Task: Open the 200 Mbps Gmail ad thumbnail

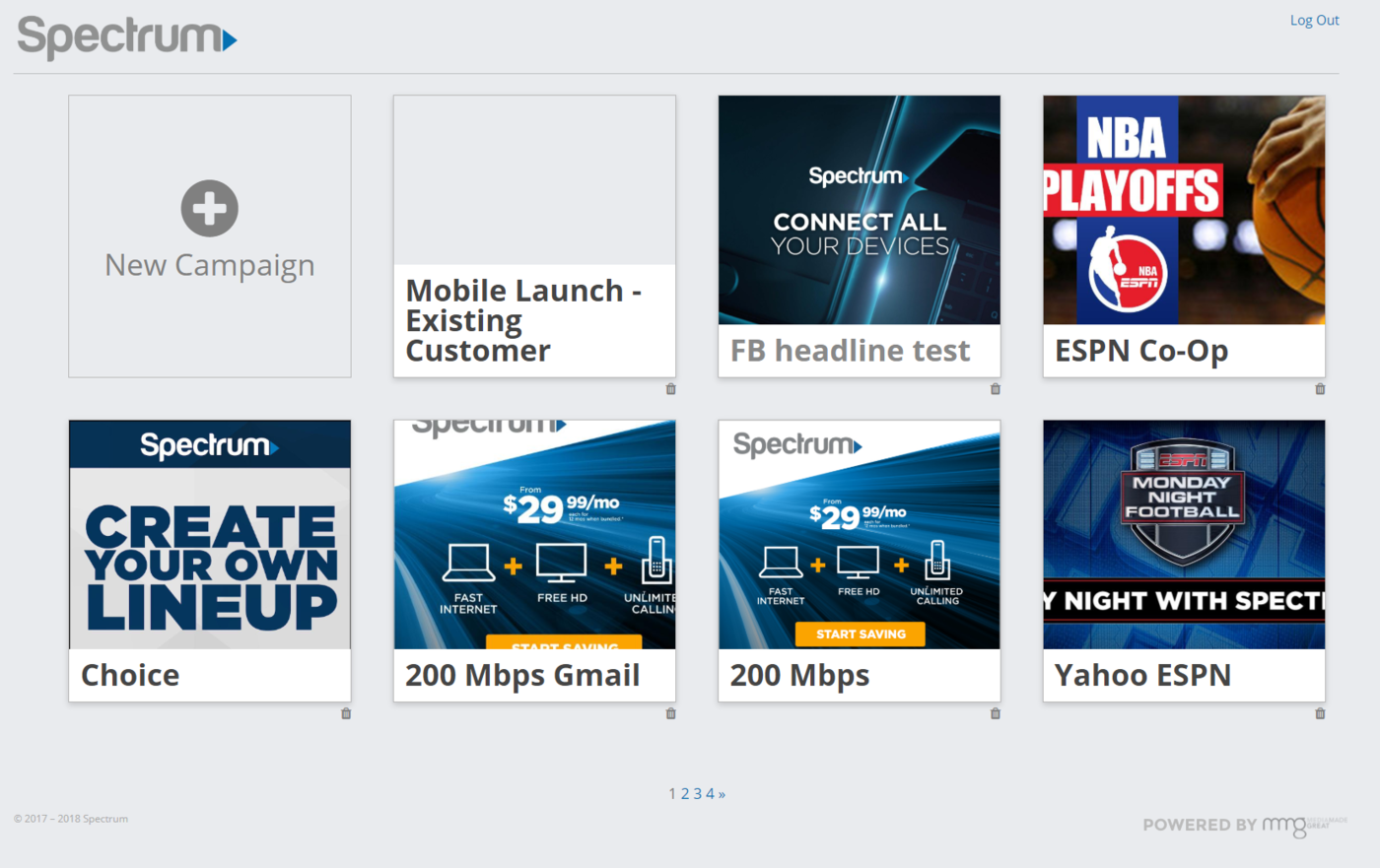Action: [x=534, y=535]
